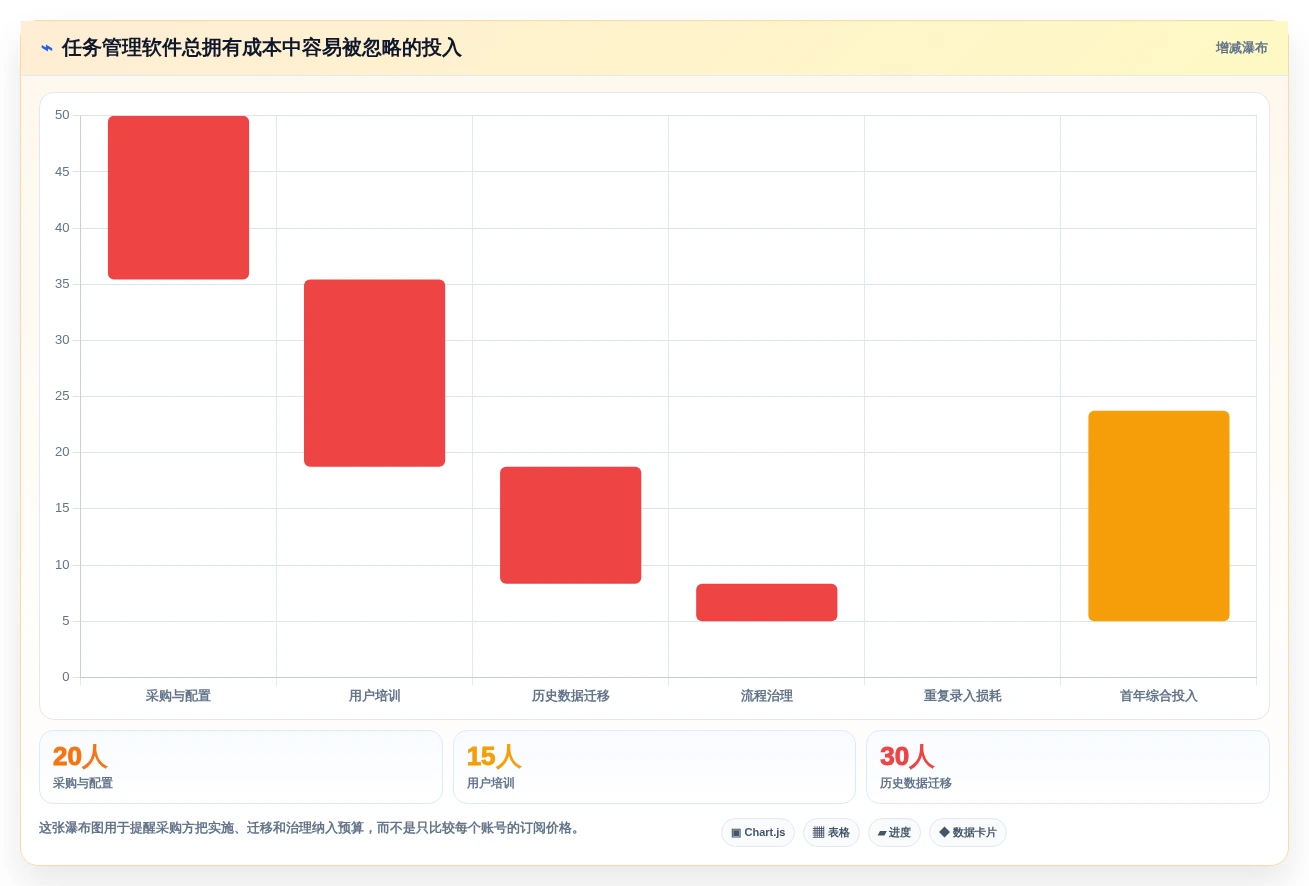Select the Chart.js chip

pos(758,832)
